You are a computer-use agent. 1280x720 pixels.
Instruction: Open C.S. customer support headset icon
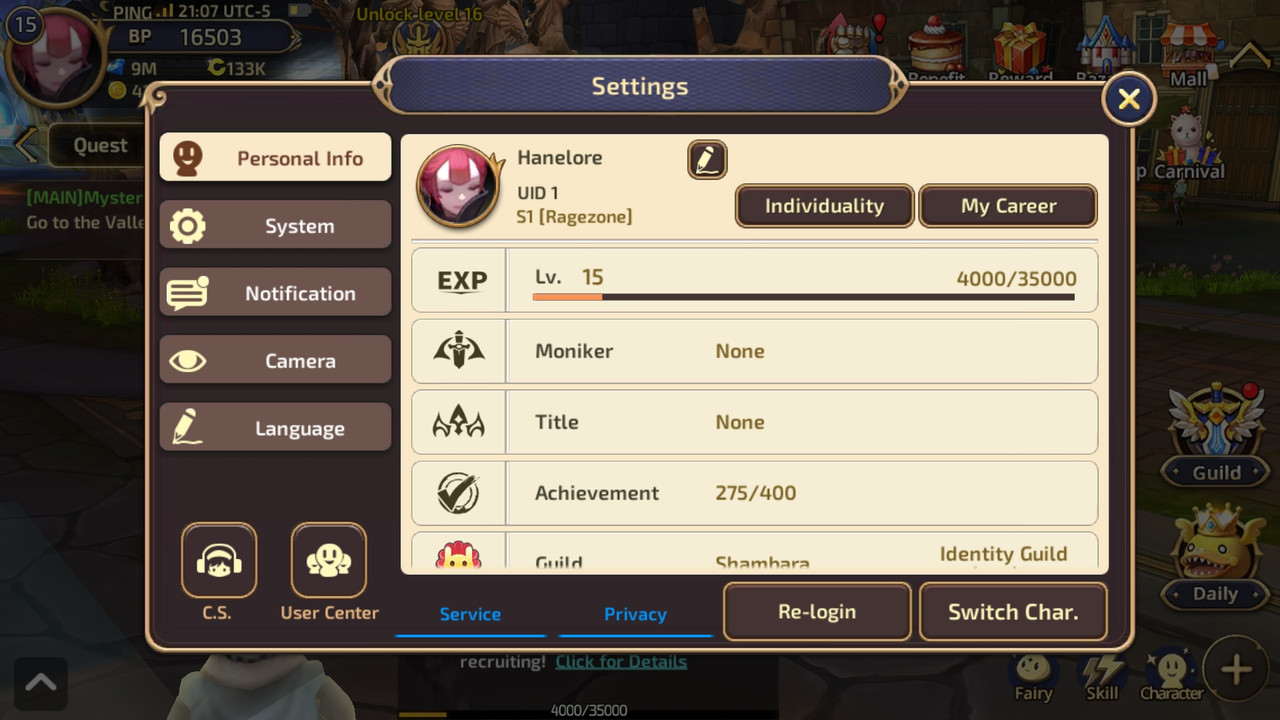coord(218,561)
